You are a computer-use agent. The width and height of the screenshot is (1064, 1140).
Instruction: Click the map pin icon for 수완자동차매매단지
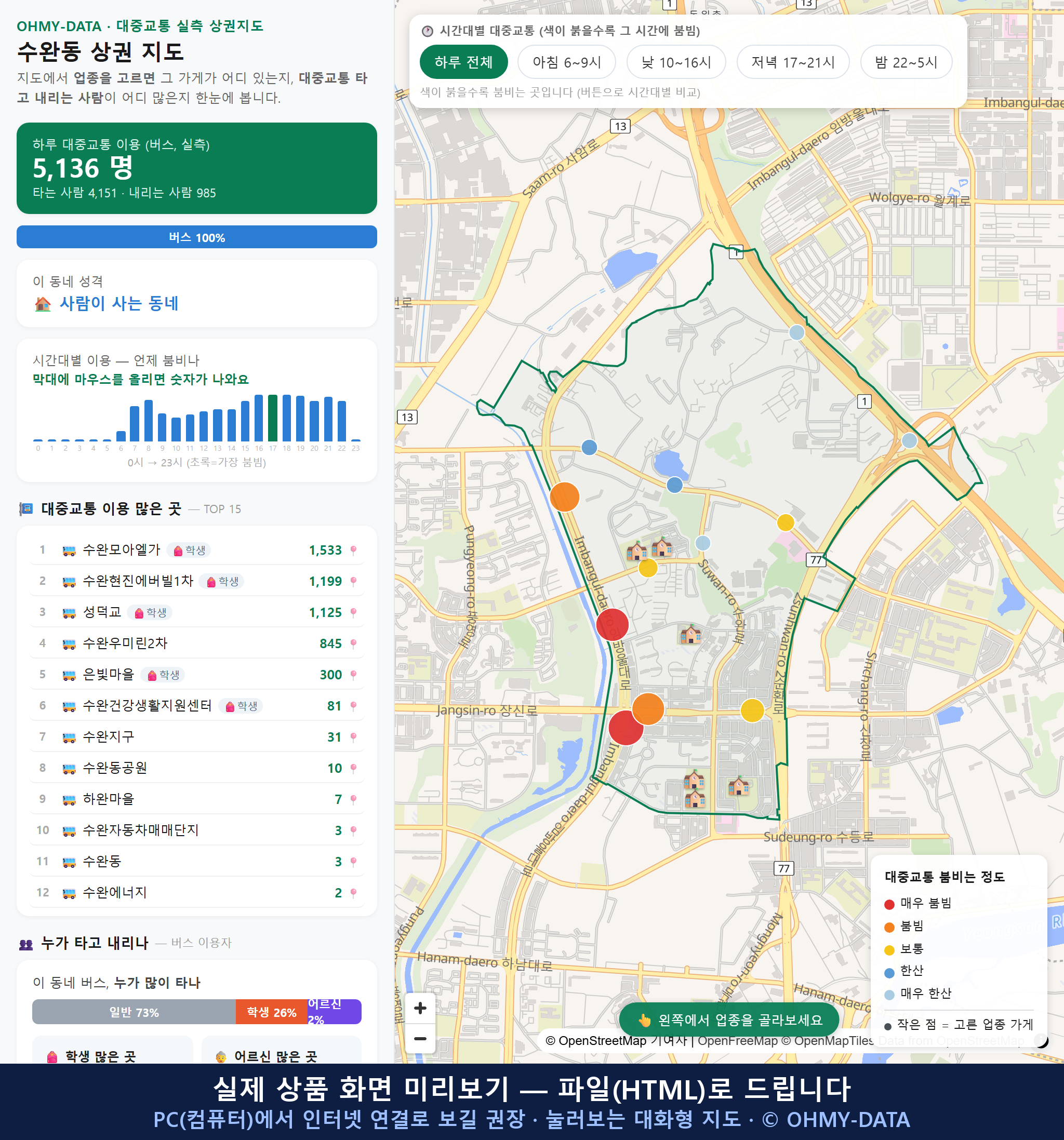[x=353, y=830]
